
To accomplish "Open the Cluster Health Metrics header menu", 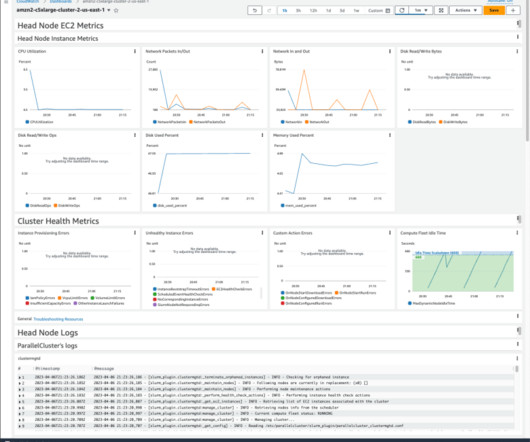I will [519, 219].
